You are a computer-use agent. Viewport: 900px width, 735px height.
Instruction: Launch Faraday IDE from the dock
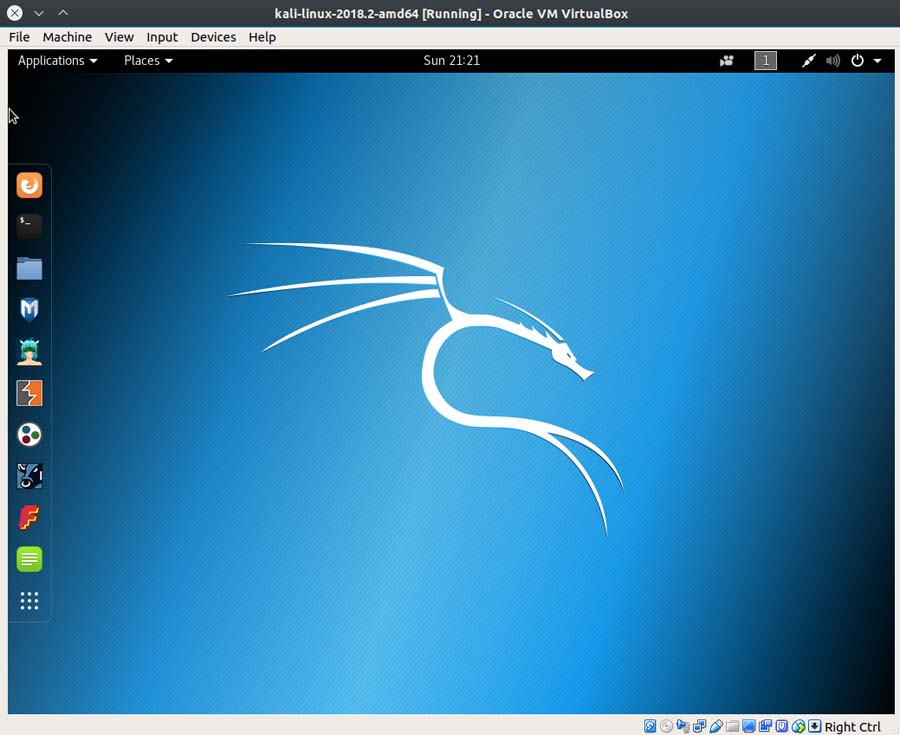29,518
